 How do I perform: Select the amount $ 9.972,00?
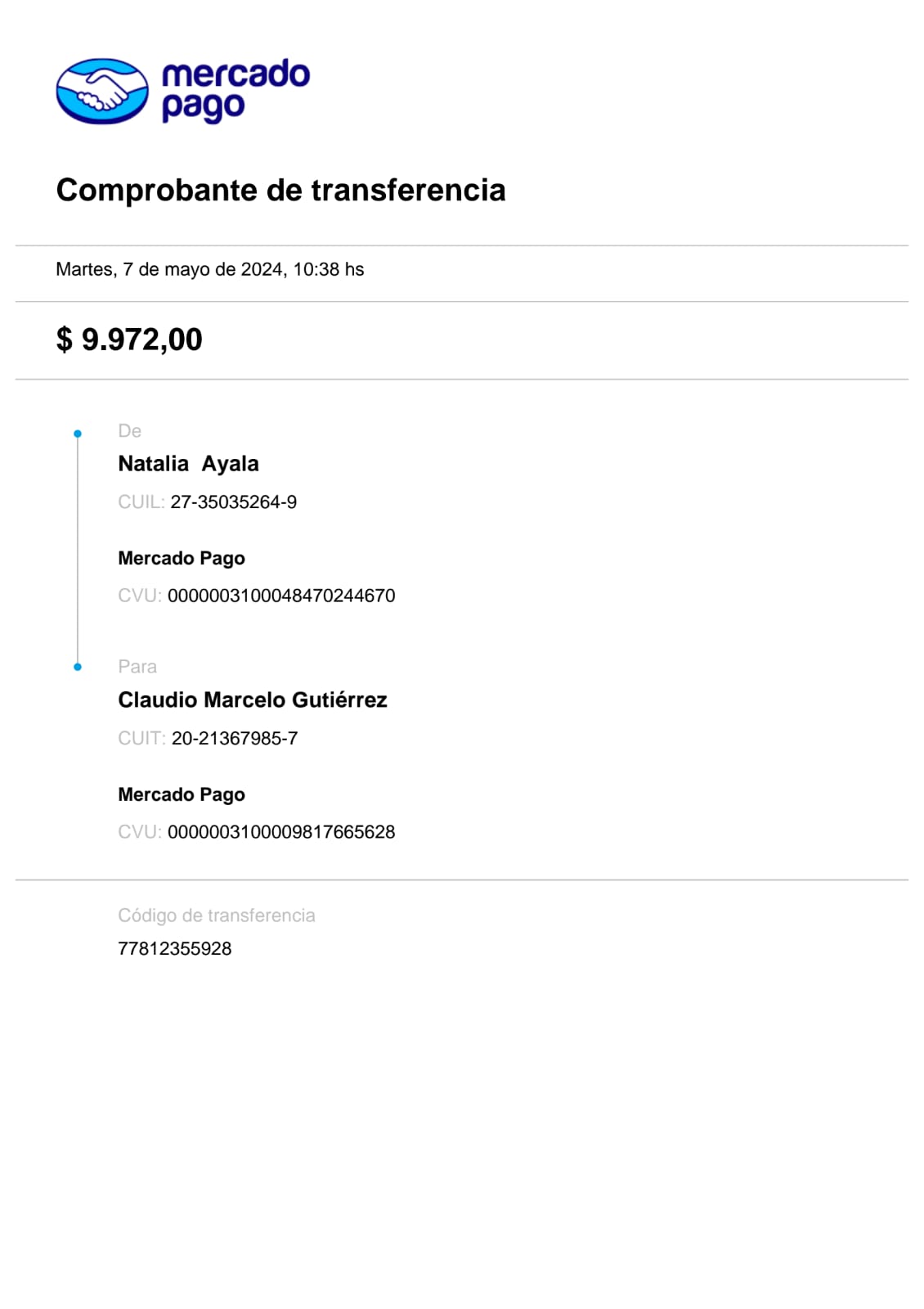129,340
